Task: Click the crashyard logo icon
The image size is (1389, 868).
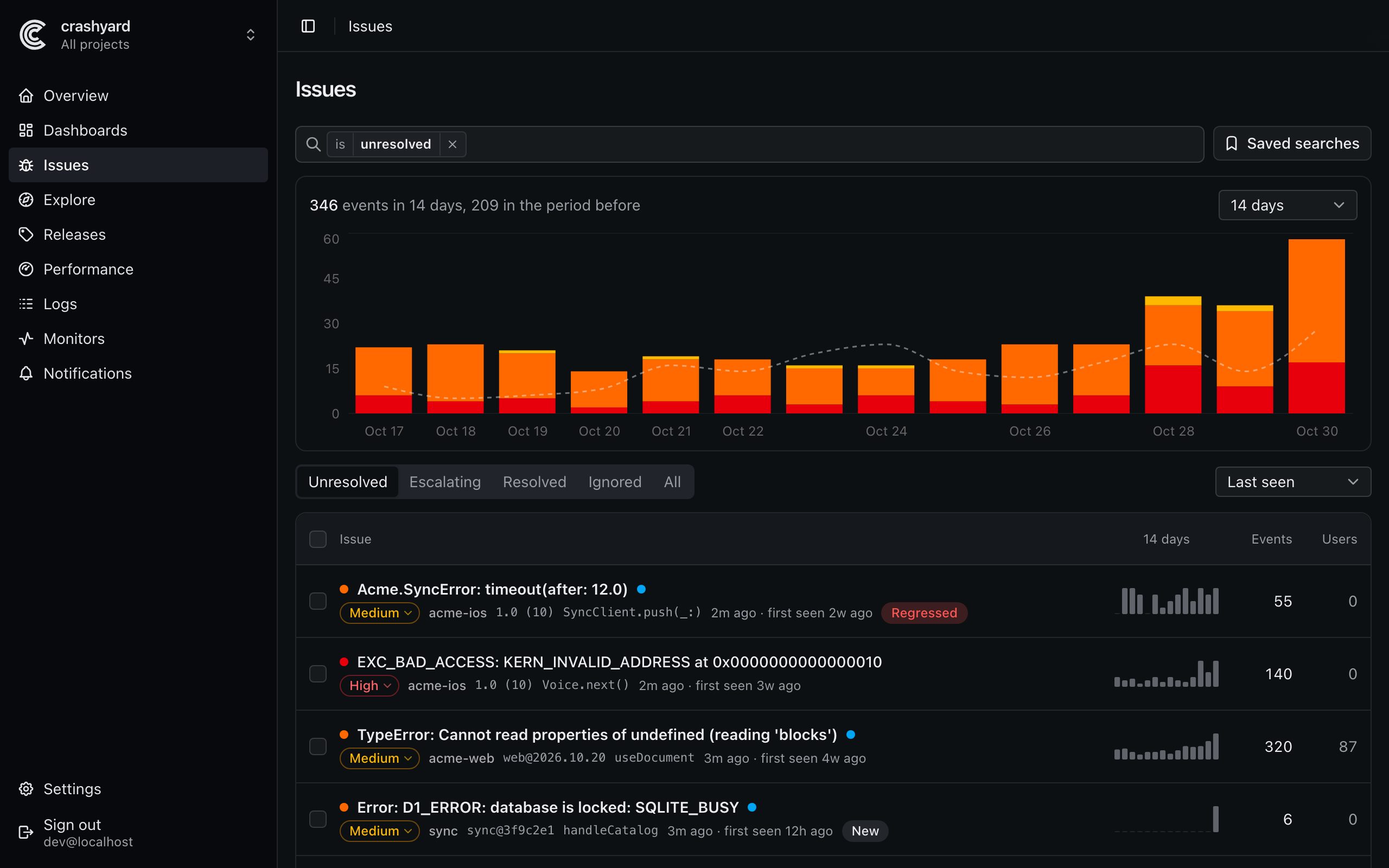Action: point(33,35)
